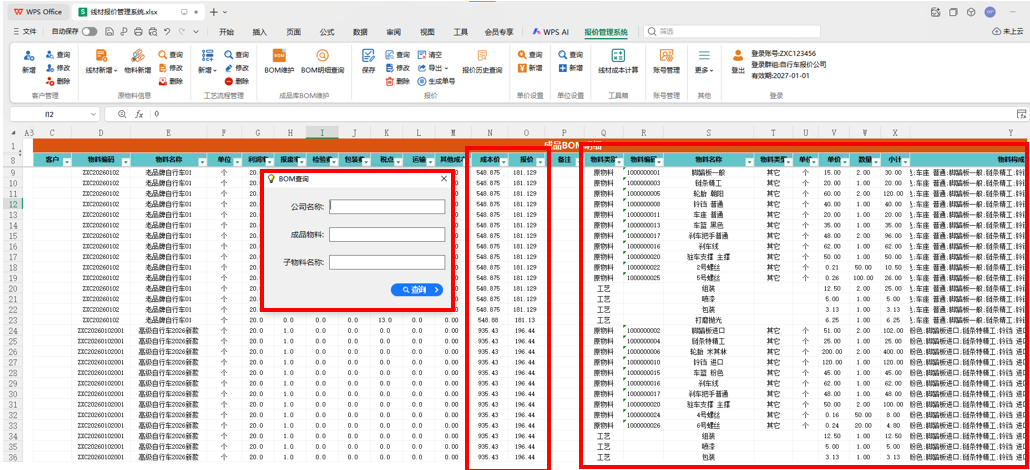Switch to the 视图 tab
This screenshot has width=1030, height=470.
coord(427,32)
